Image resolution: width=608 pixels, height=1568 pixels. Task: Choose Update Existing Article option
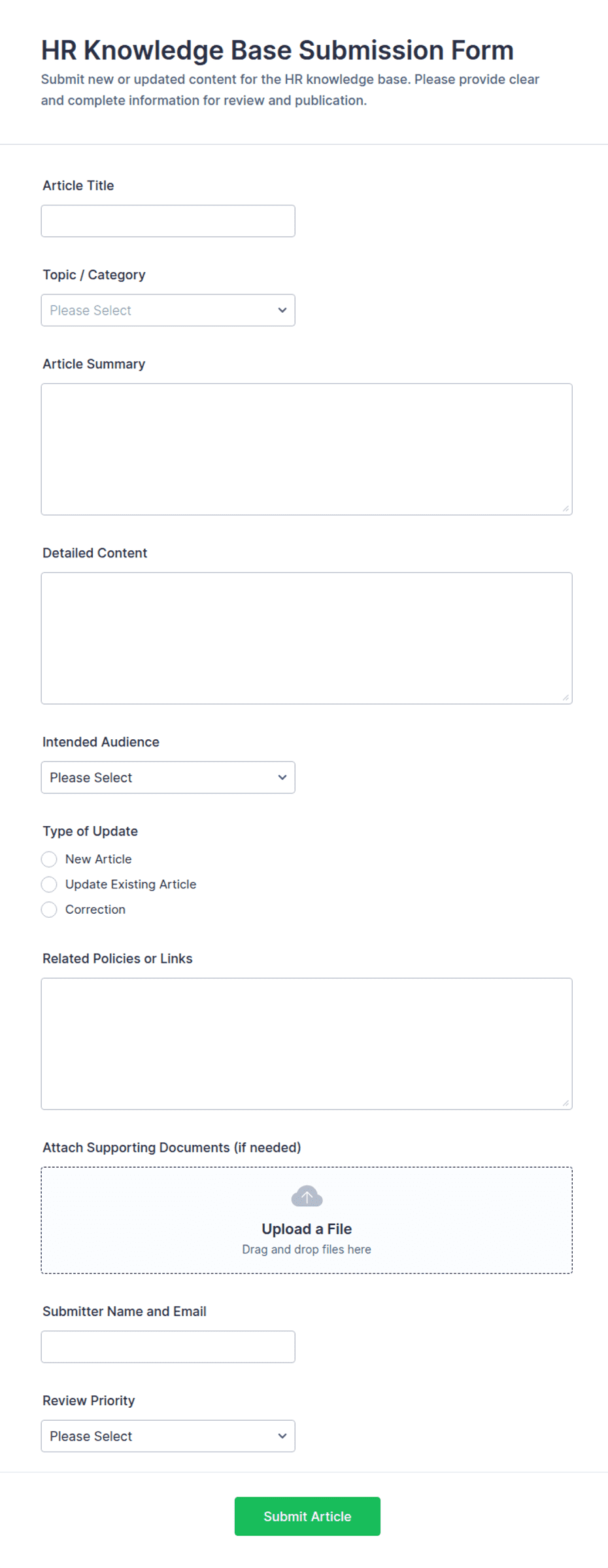pos(49,884)
